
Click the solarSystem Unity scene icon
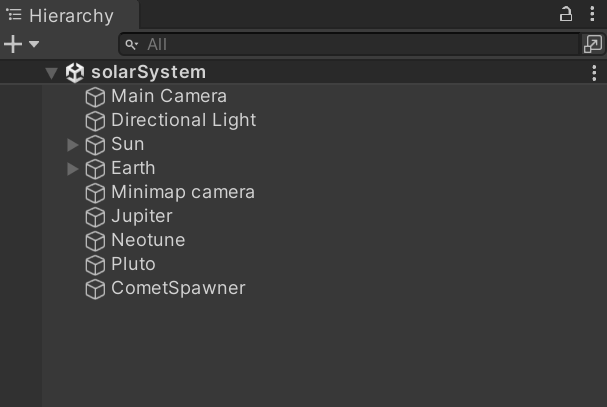coord(75,73)
